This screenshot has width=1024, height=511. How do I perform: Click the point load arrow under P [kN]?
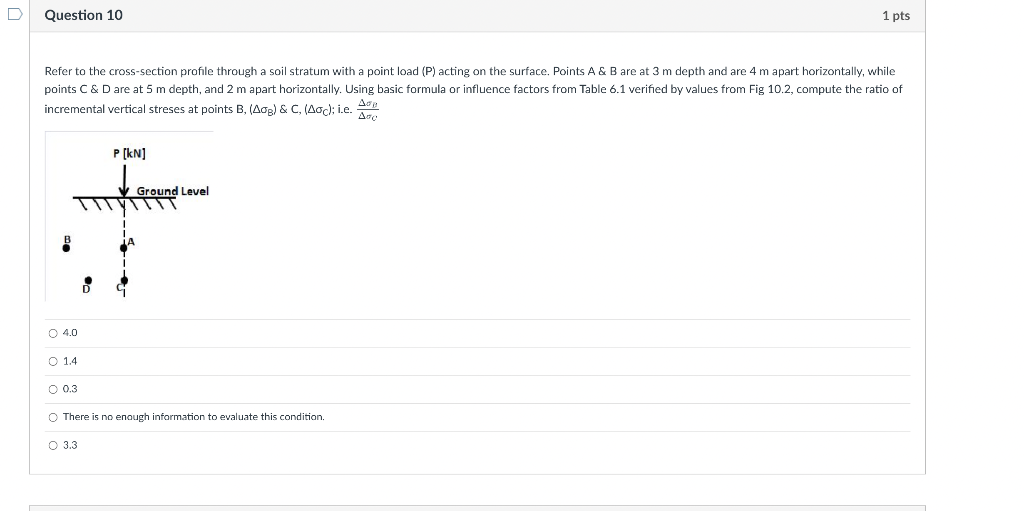124,180
